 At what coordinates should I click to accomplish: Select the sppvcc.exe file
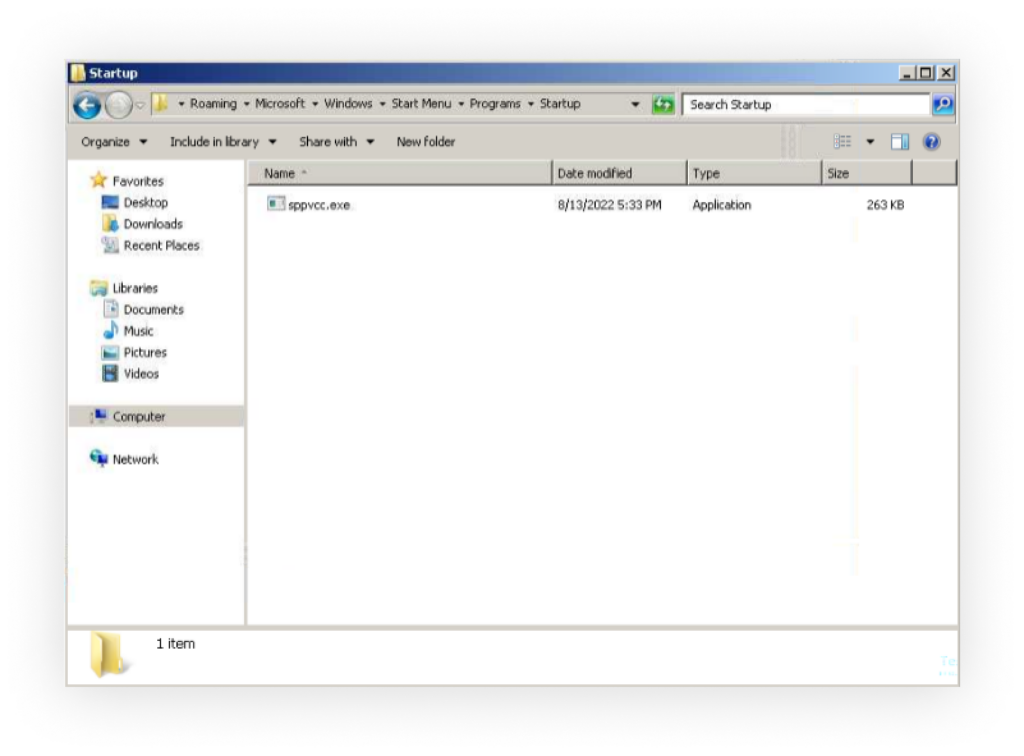(x=319, y=205)
